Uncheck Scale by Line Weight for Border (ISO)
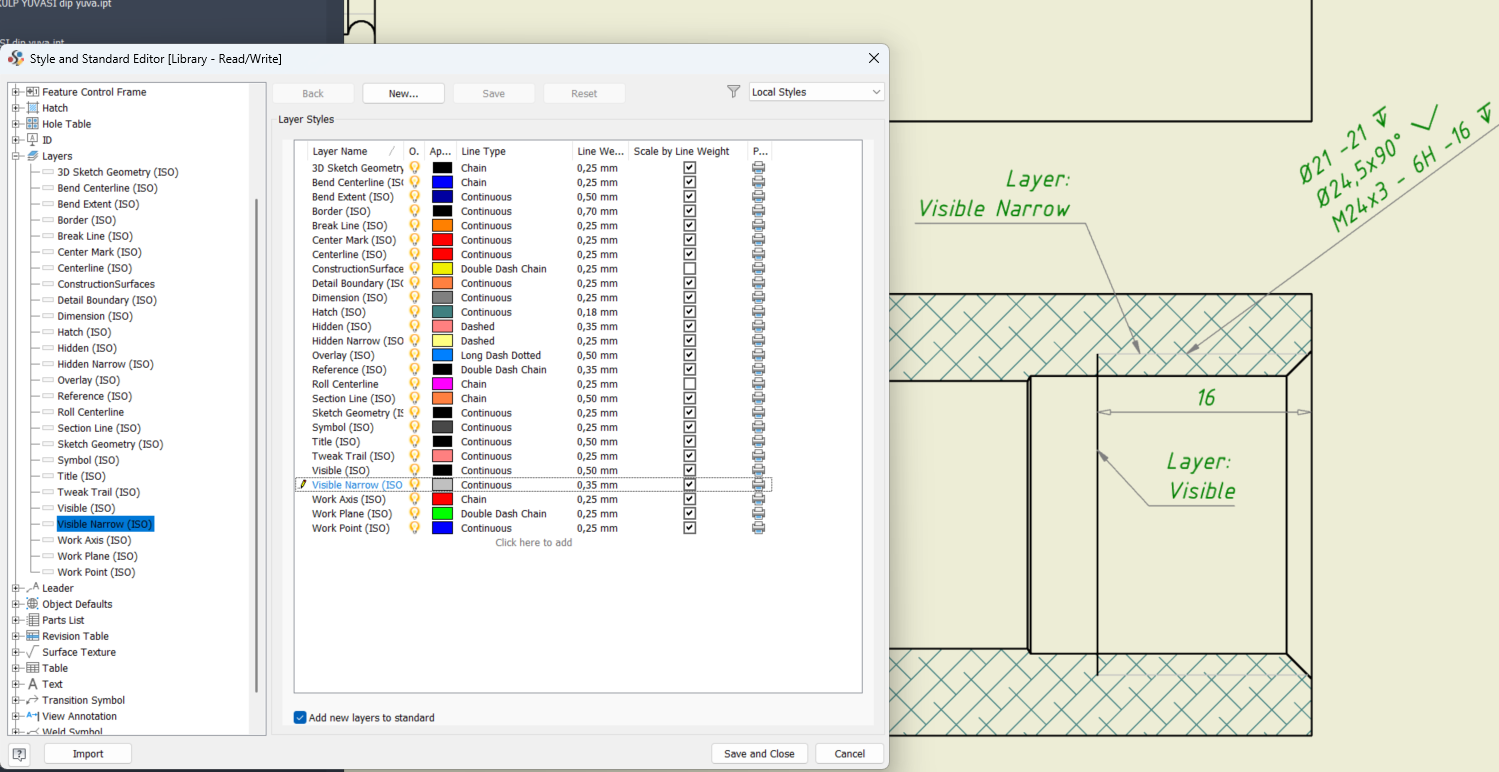Screen dimensions: 1499x772 tap(689, 211)
